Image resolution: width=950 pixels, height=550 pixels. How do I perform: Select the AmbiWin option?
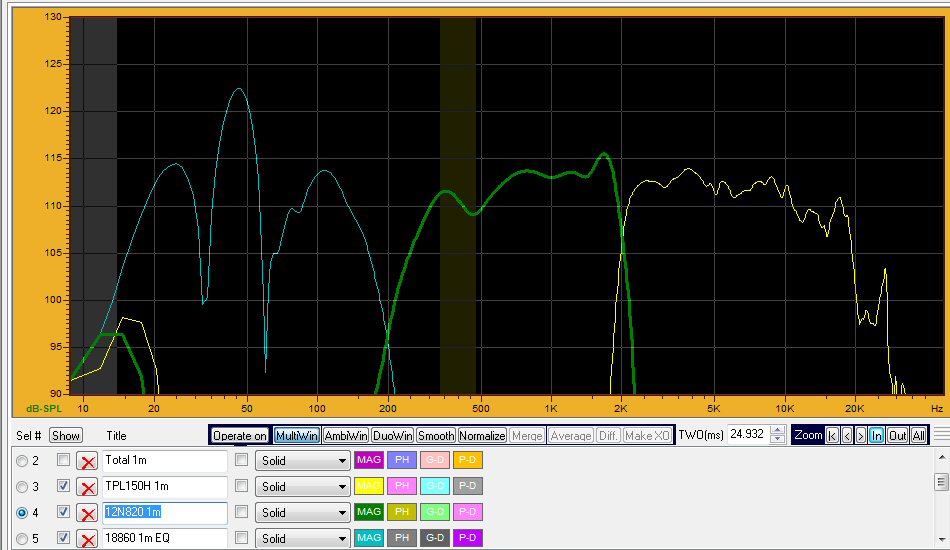[346, 436]
